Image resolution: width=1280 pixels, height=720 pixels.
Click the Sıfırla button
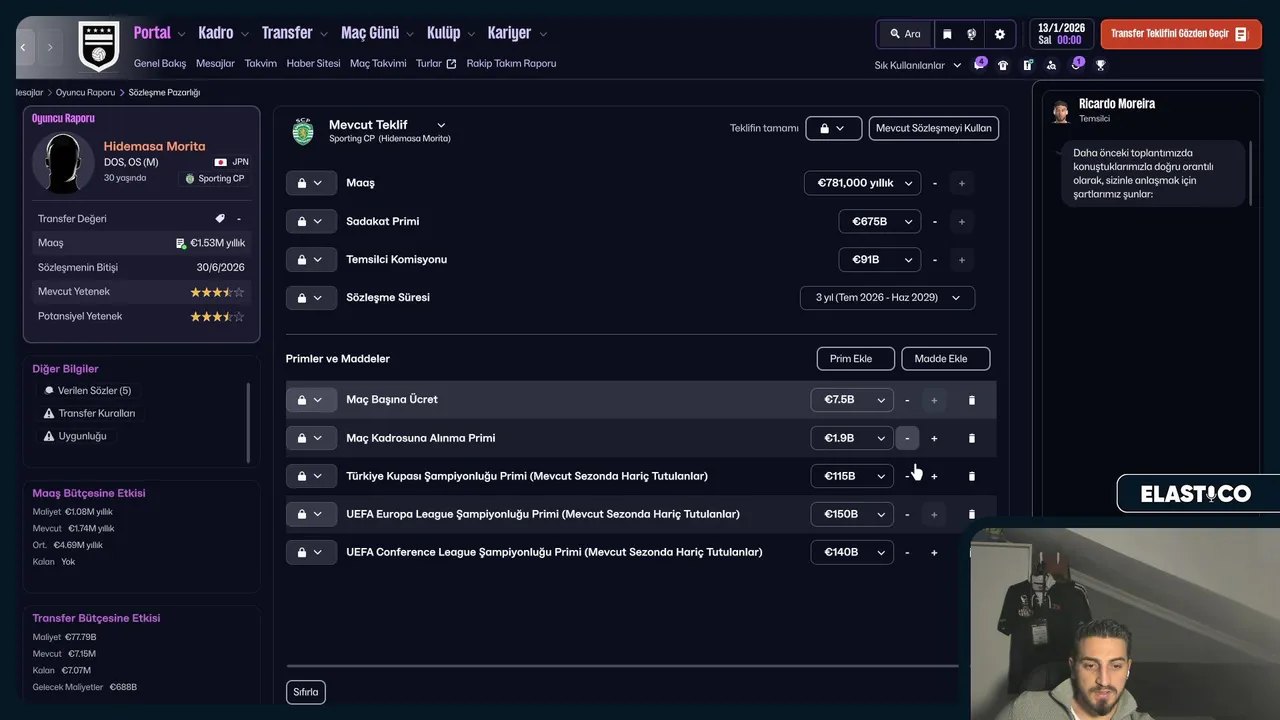[306, 692]
